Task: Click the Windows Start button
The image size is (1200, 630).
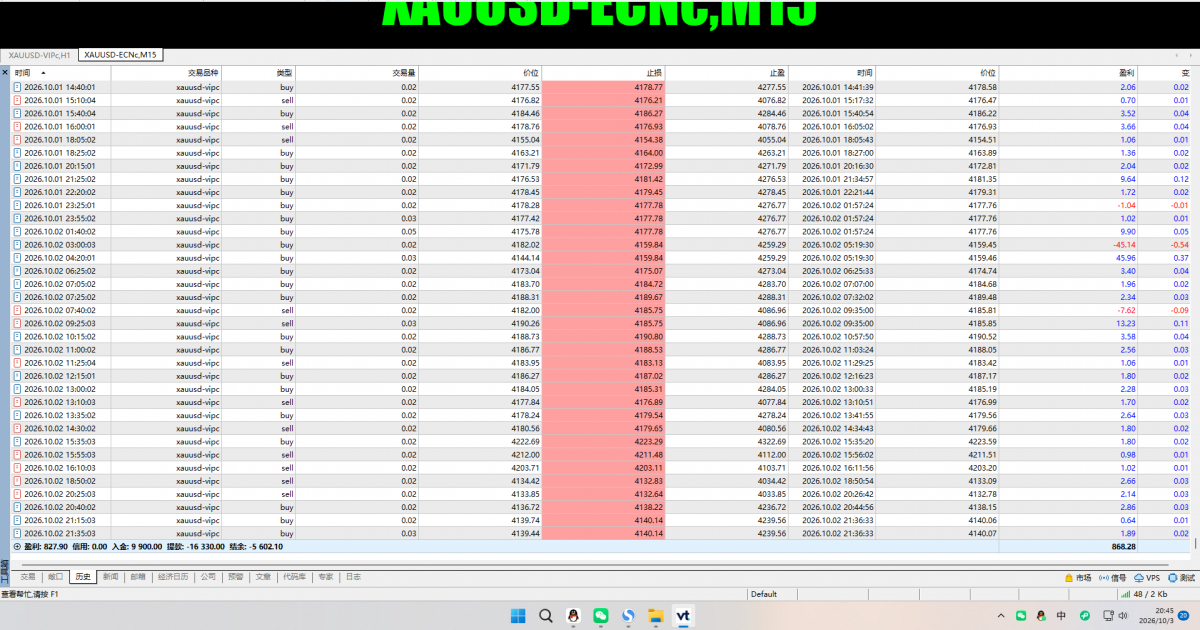Action: pos(517,615)
